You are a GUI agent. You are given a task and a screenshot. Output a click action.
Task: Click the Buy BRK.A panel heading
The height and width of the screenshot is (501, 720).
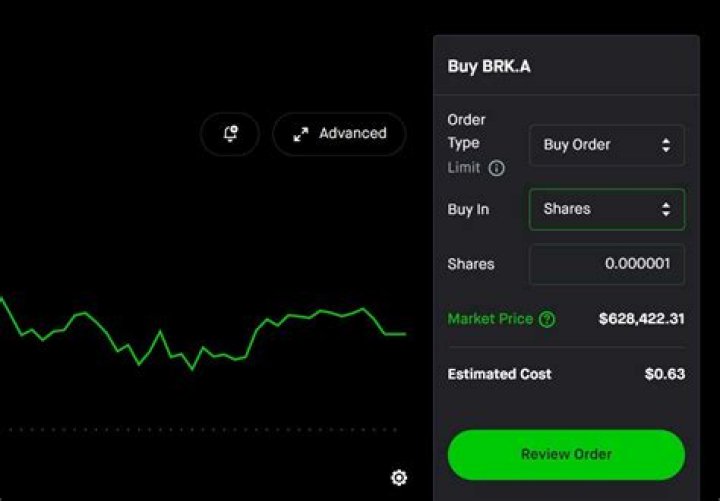tap(489, 67)
